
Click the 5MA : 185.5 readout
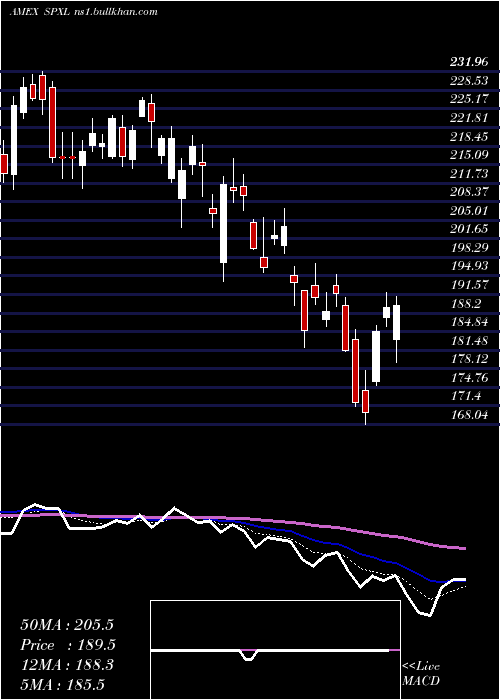(x=64, y=684)
